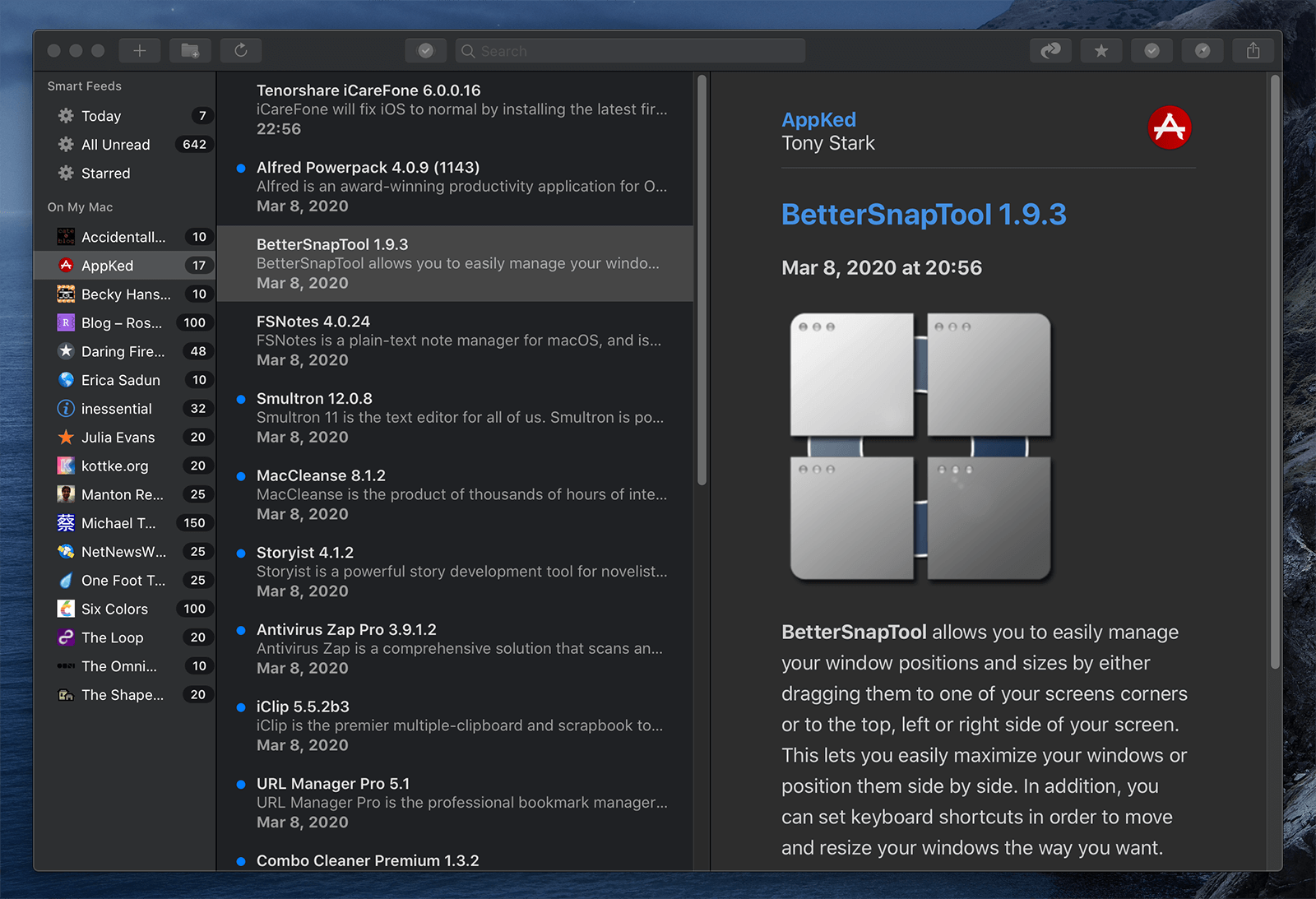Open the FSNotes 4.0.24 article

[455, 341]
